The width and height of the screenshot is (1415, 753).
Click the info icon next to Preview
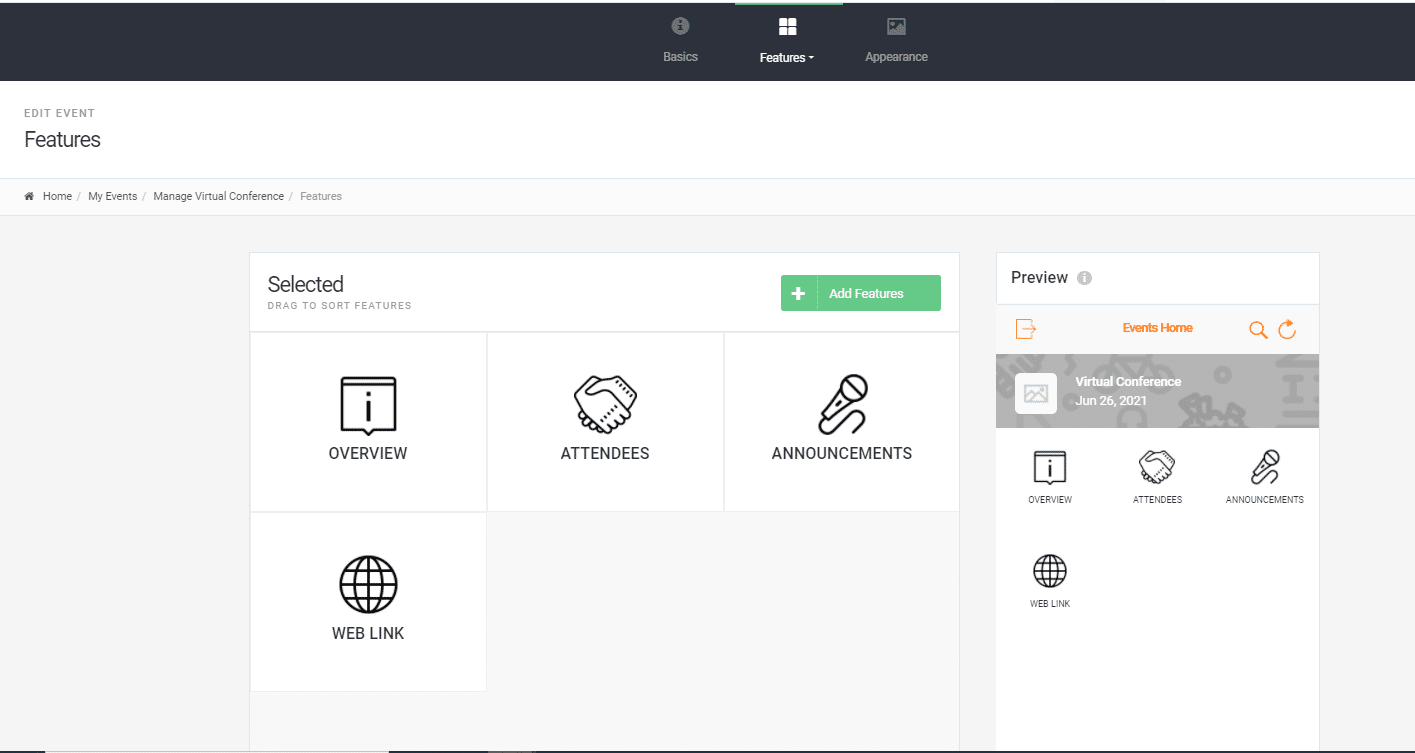(1084, 278)
